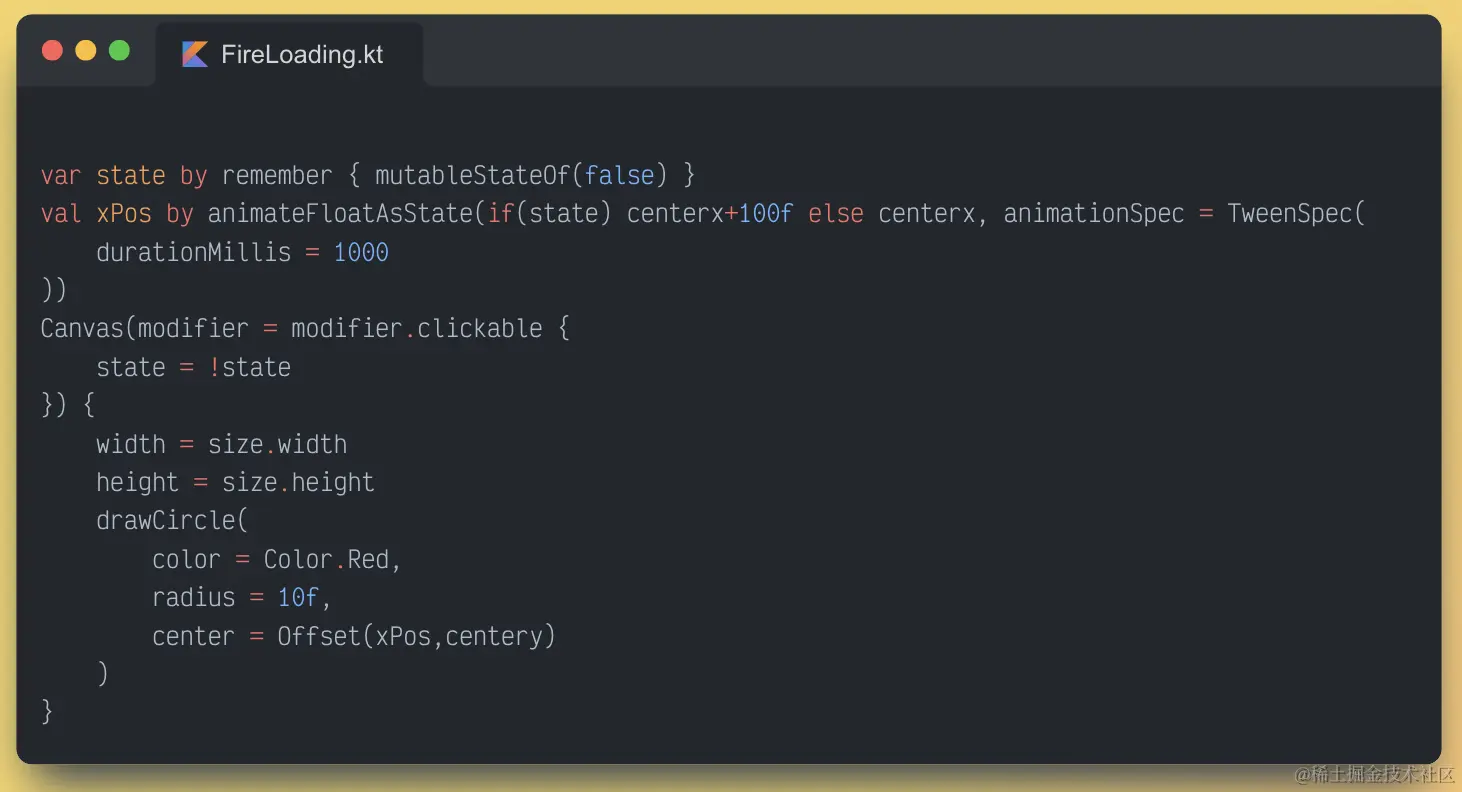Place cursor on animateFloatAsState
Image resolution: width=1462 pixels, height=792 pixels.
tap(340, 214)
